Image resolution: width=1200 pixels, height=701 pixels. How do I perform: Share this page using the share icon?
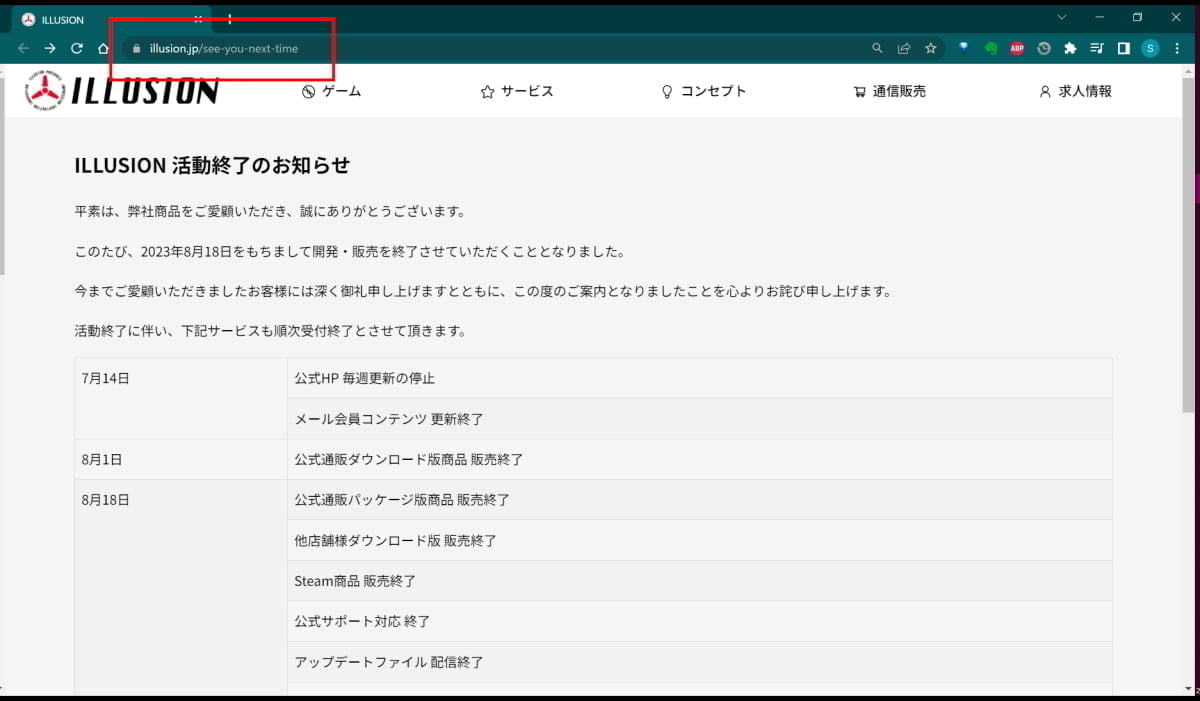coord(904,48)
